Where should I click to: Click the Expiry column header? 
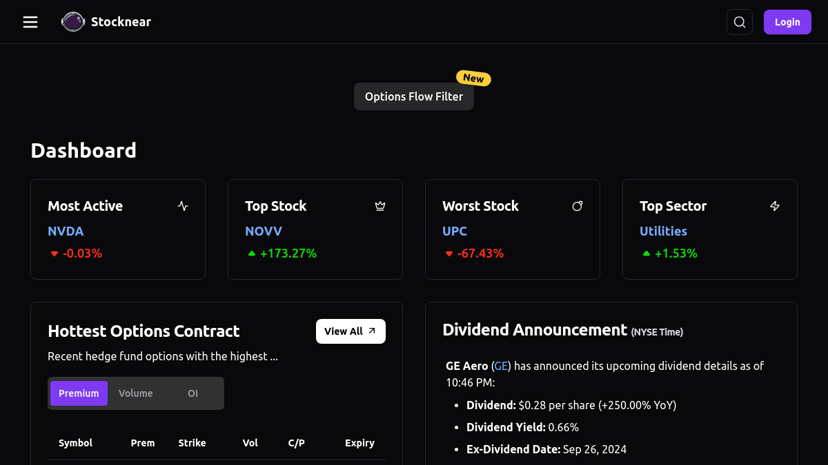coord(360,443)
